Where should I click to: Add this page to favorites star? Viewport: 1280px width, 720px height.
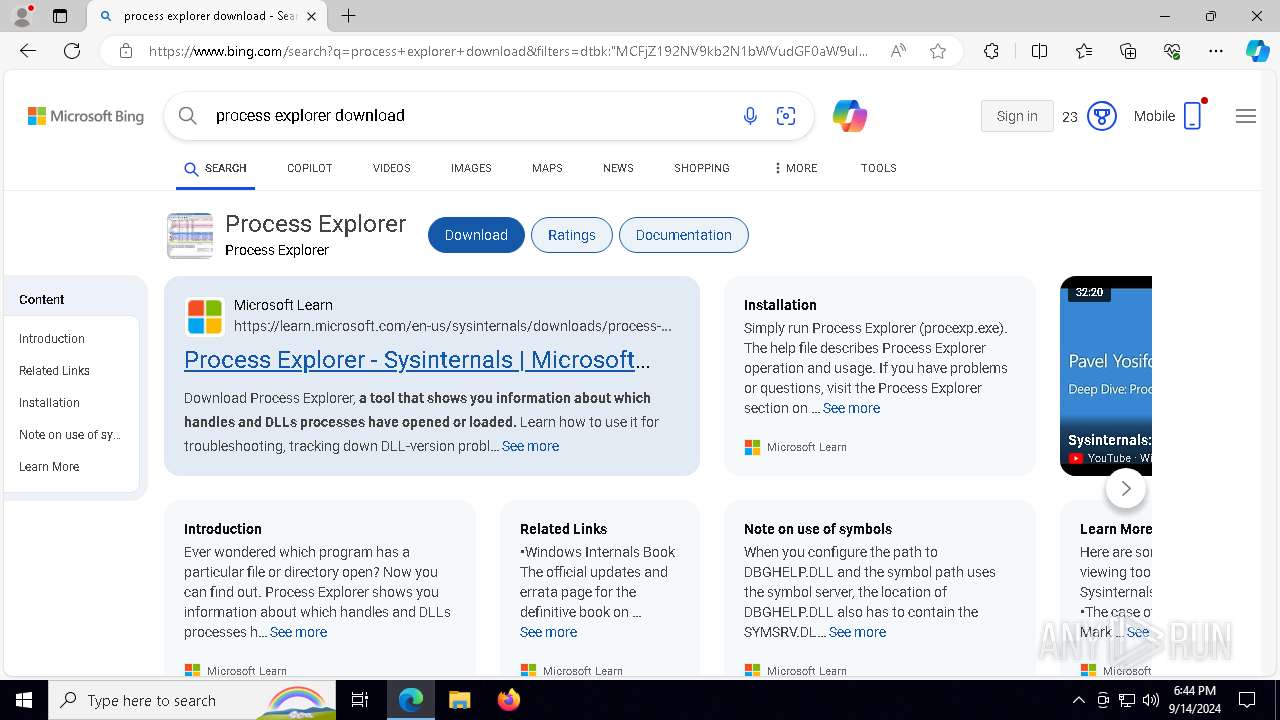click(x=938, y=51)
